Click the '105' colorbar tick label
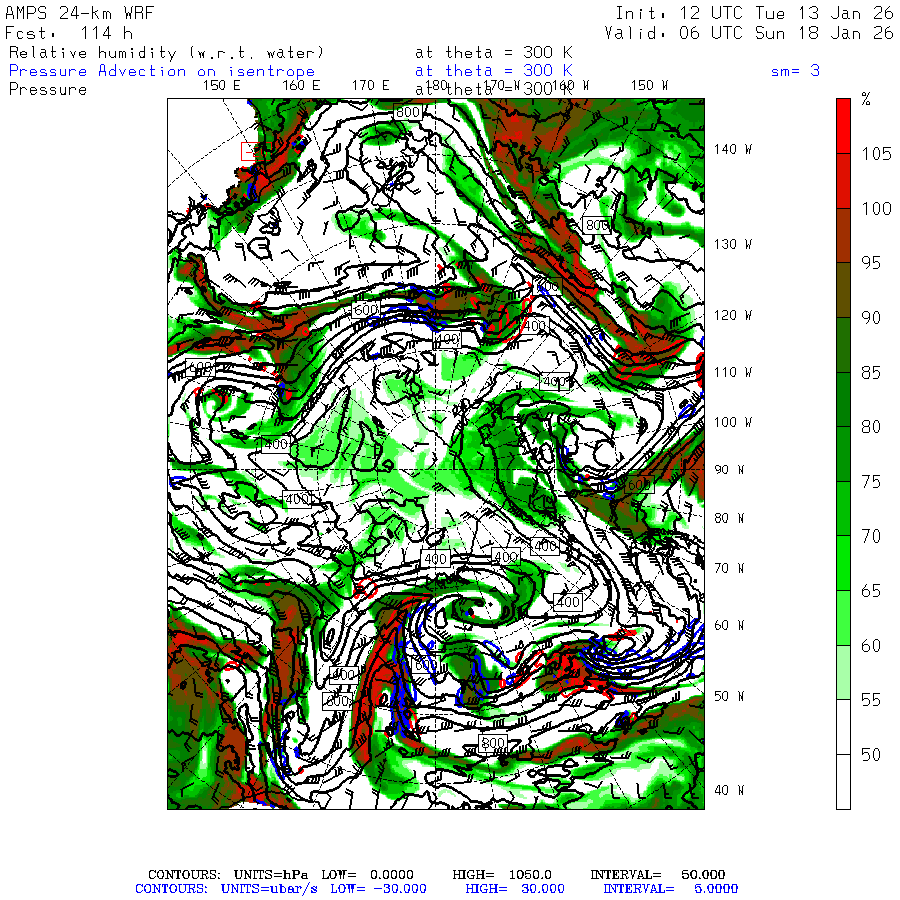Viewport: 900px width, 900px height. click(876, 154)
